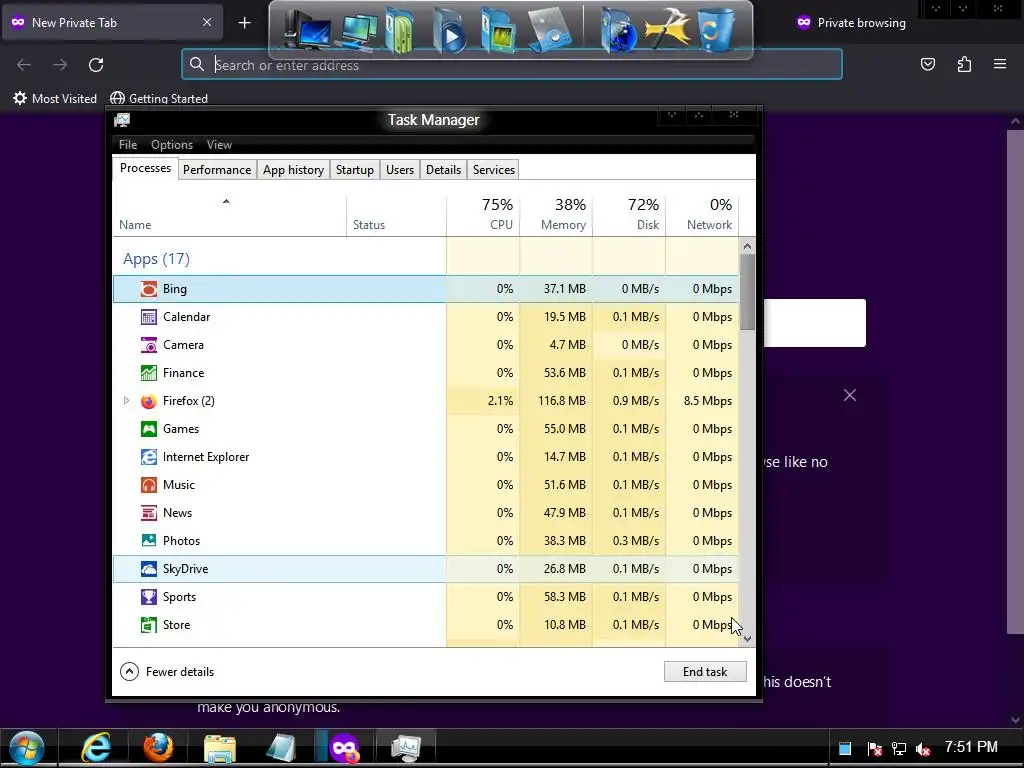Open the Videos folder with the play symbol in the dock
Screen dimensions: 1024x768
click(449, 31)
